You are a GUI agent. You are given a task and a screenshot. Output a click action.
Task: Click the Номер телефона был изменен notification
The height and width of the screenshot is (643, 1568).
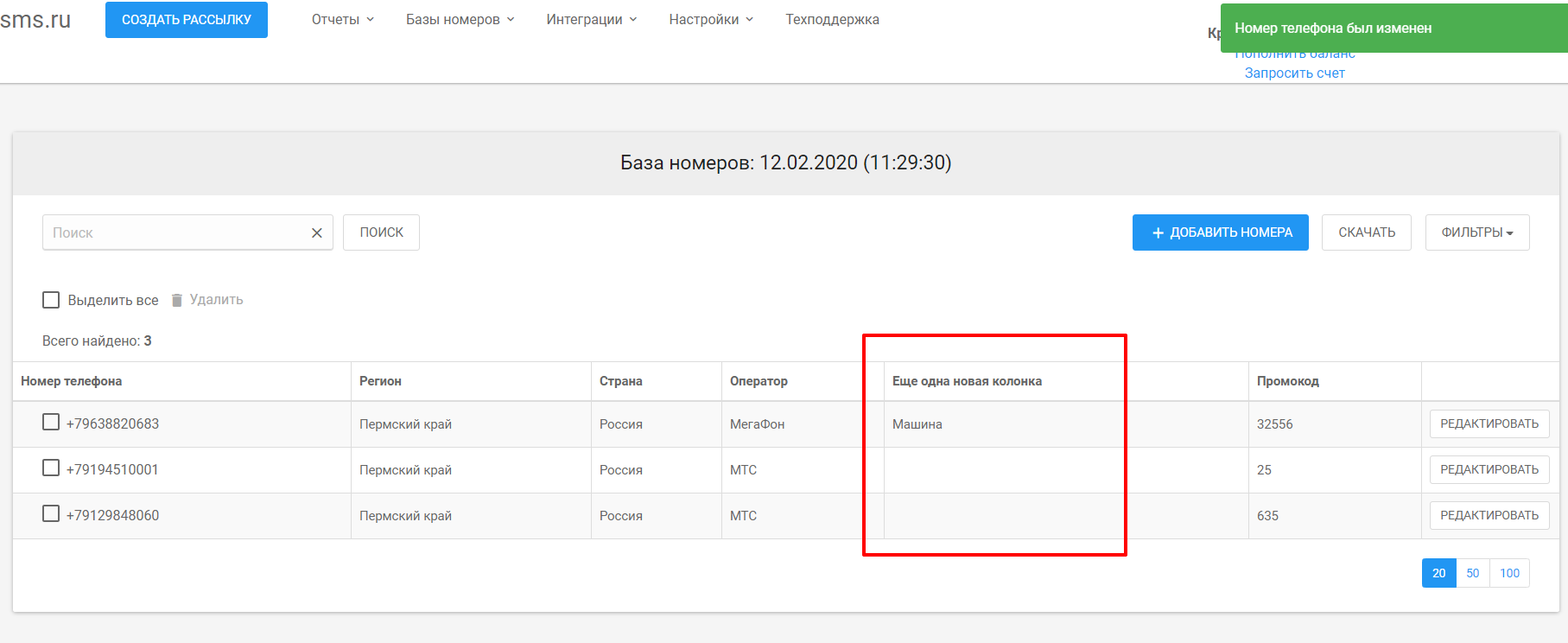(1394, 28)
